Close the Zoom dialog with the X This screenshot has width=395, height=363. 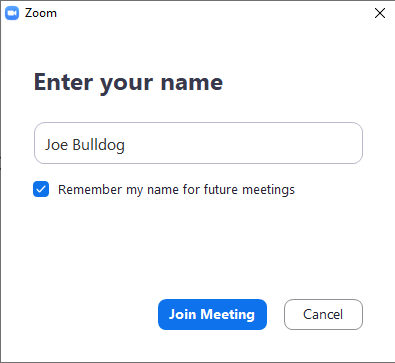(380, 13)
